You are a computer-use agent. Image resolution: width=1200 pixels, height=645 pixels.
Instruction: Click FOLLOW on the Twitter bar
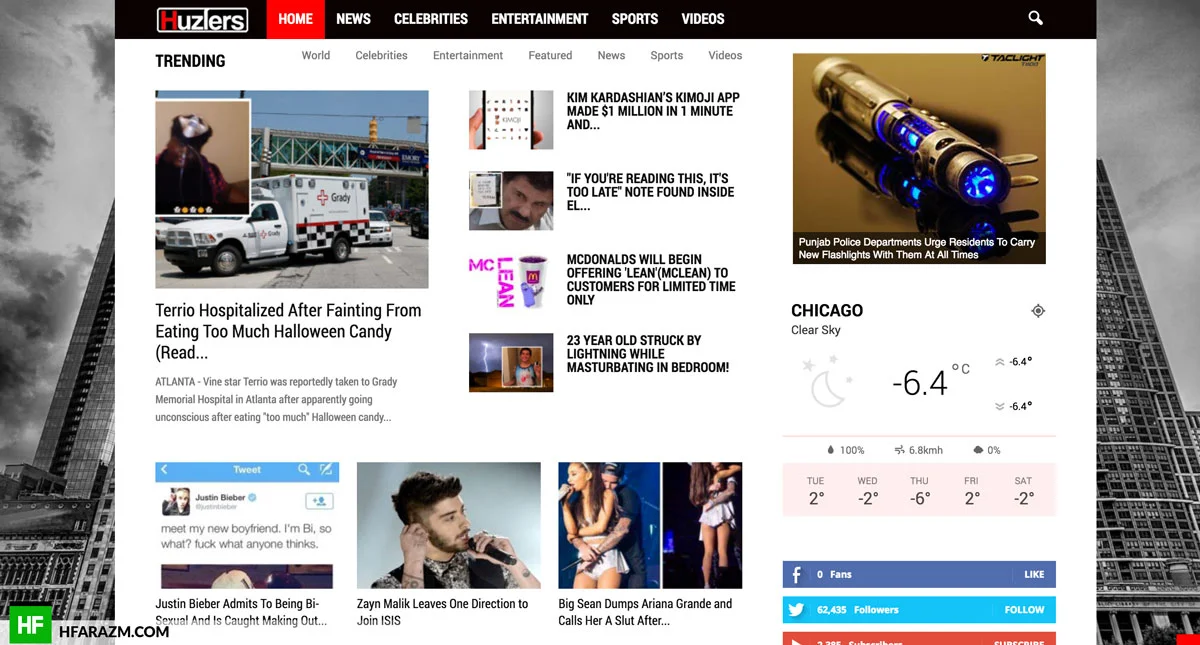tap(1024, 609)
